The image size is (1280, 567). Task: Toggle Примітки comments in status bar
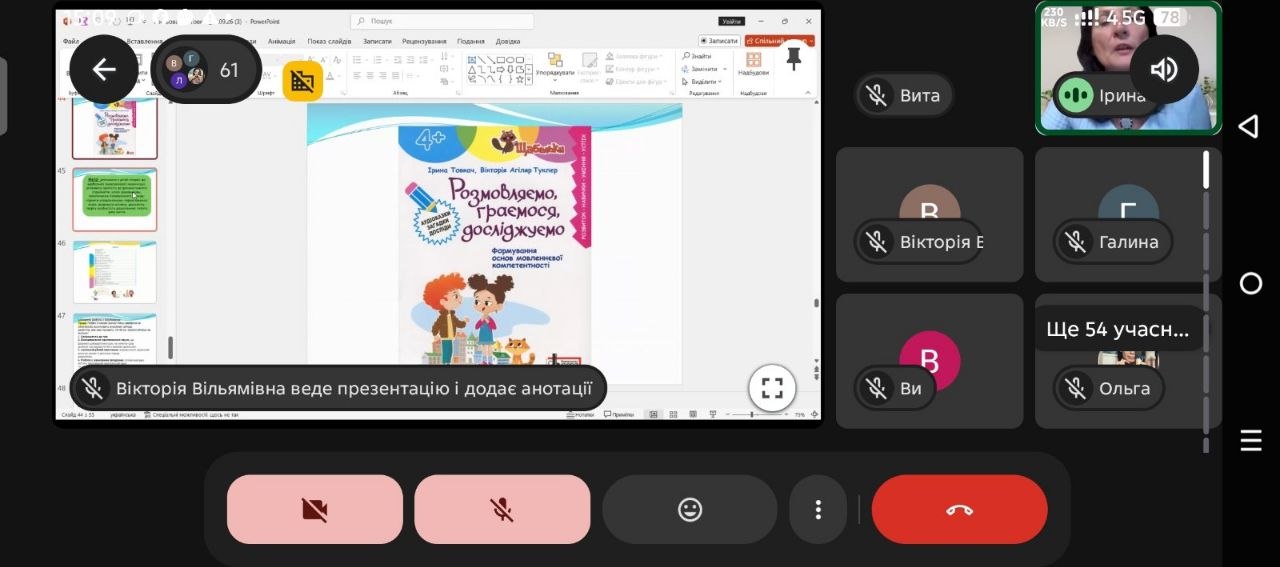tap(619, 414)
